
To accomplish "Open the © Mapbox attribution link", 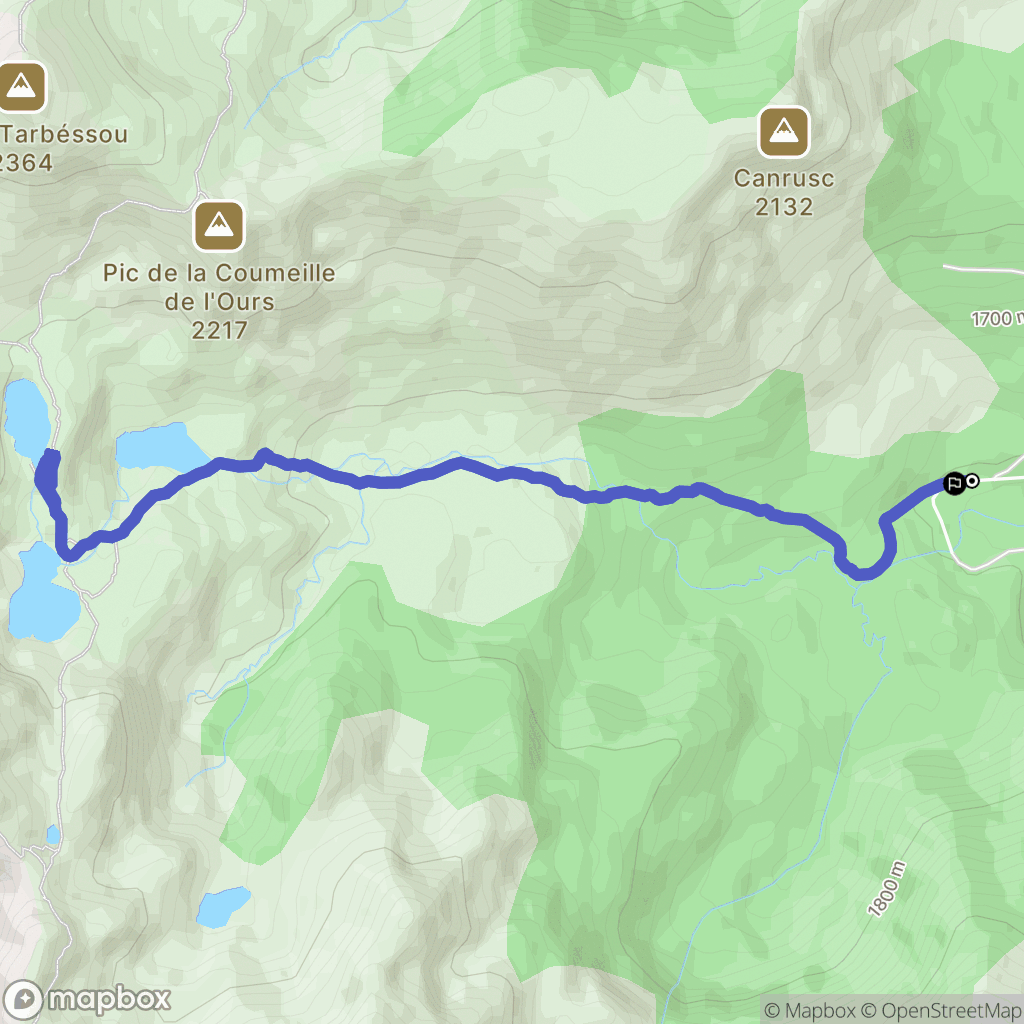I will [x=808, y=1010].
